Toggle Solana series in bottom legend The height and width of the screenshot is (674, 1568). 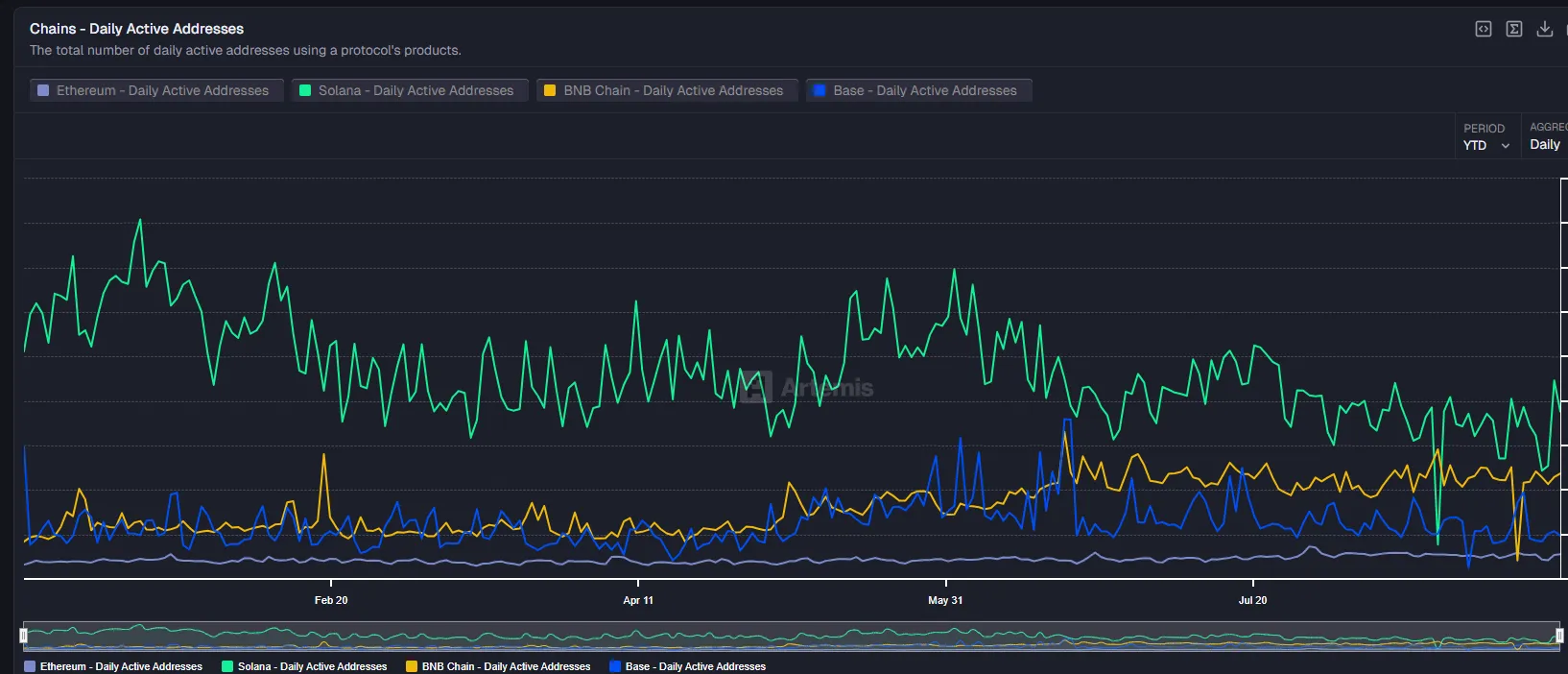304,666
